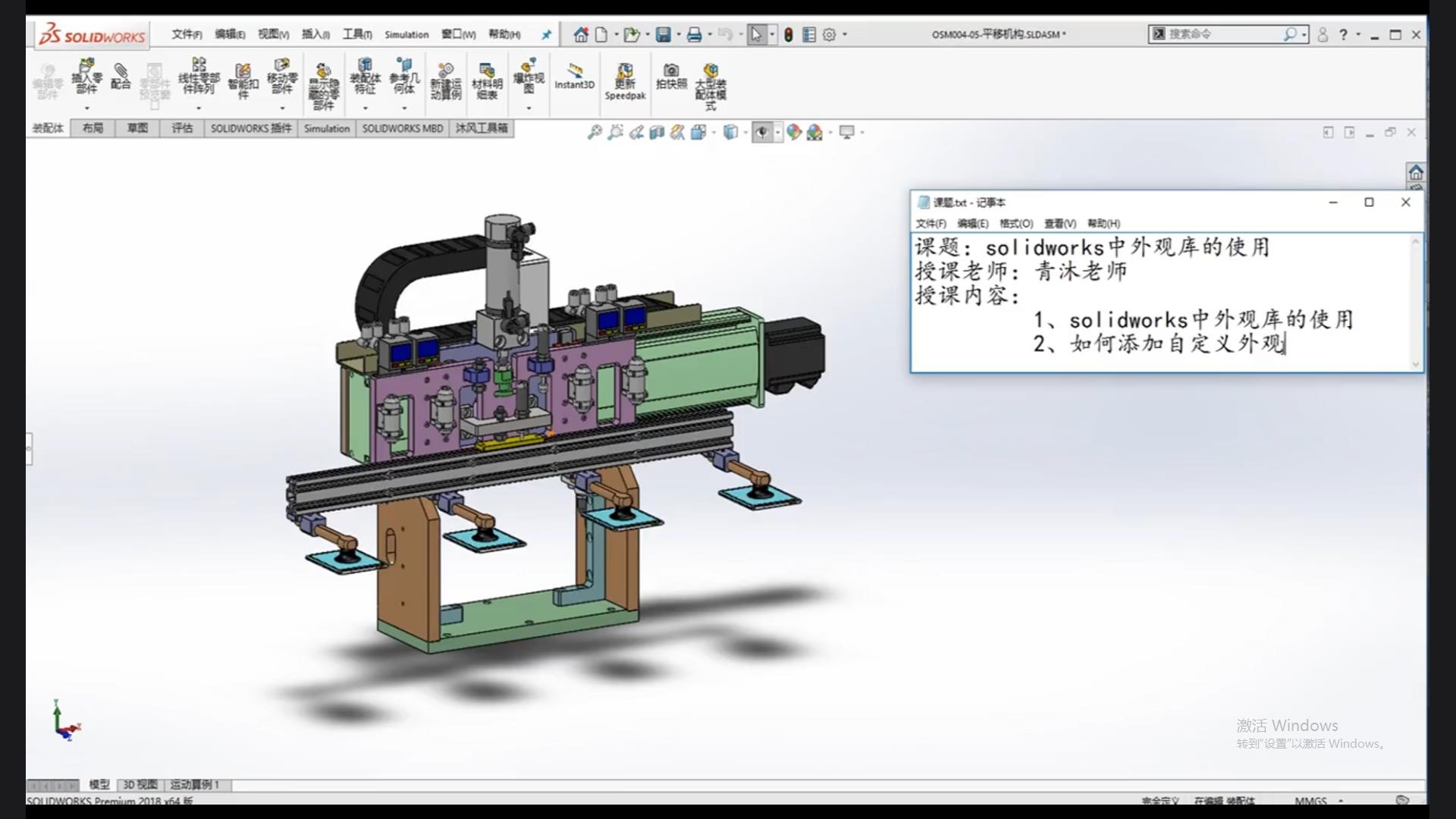Expand the Exploded View dropdown arrow
Screen dimensions: 1456x819
click(529, 108)
